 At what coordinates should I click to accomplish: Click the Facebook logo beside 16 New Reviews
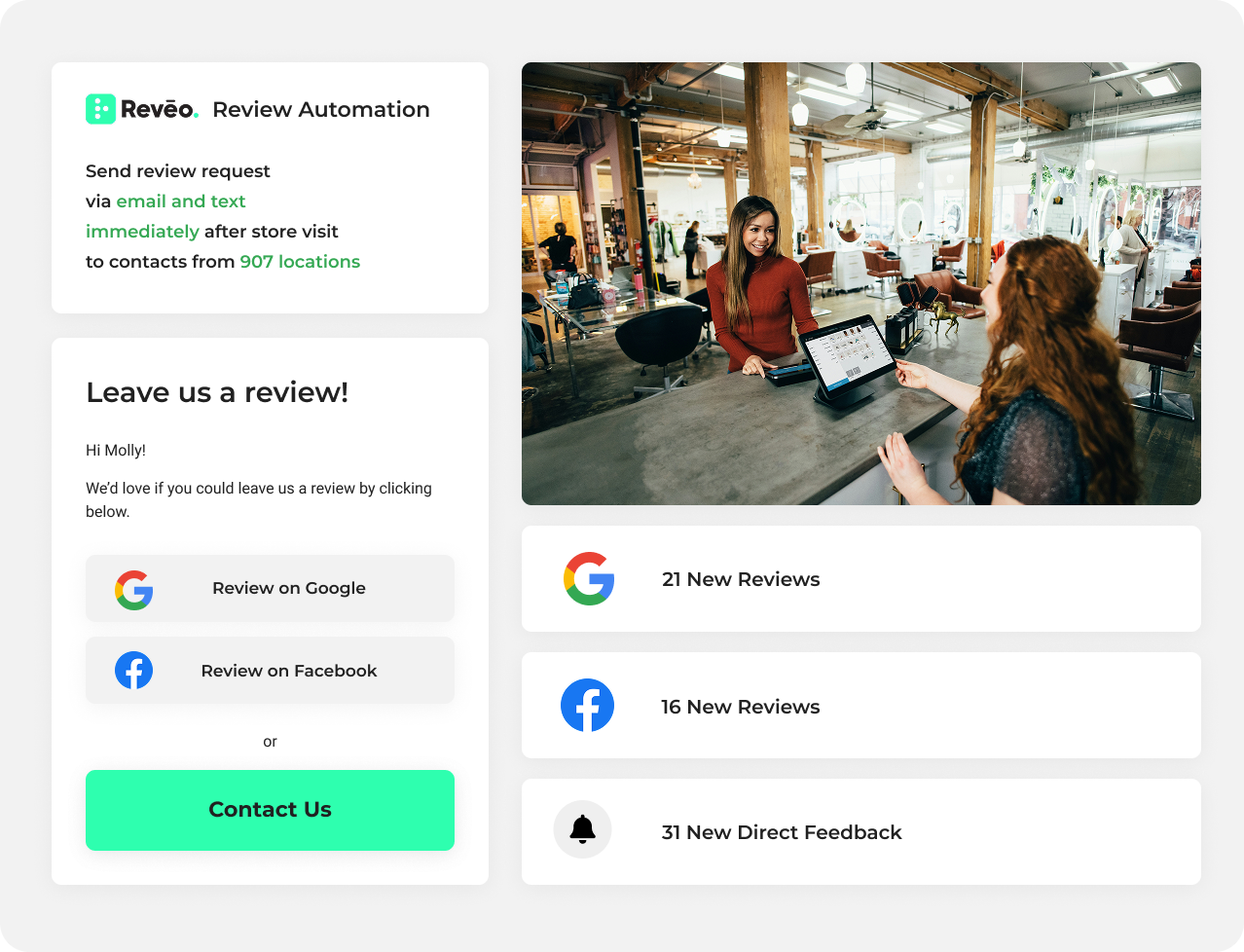[587, 706]
